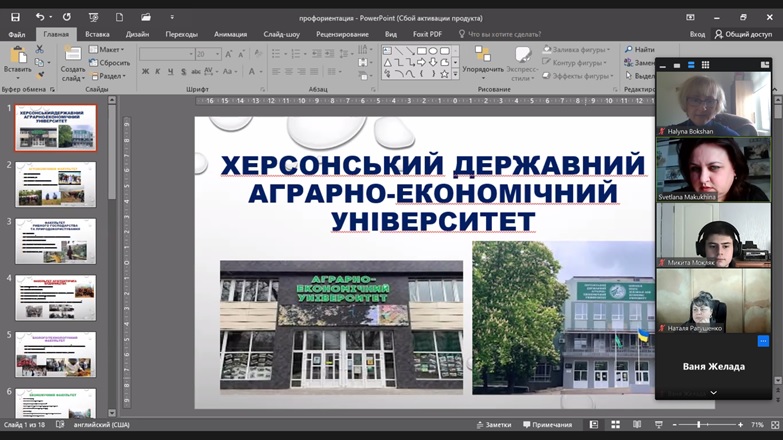
Task: Open the Контур фигуры shape outline dropdown
Action: point(575,63)
